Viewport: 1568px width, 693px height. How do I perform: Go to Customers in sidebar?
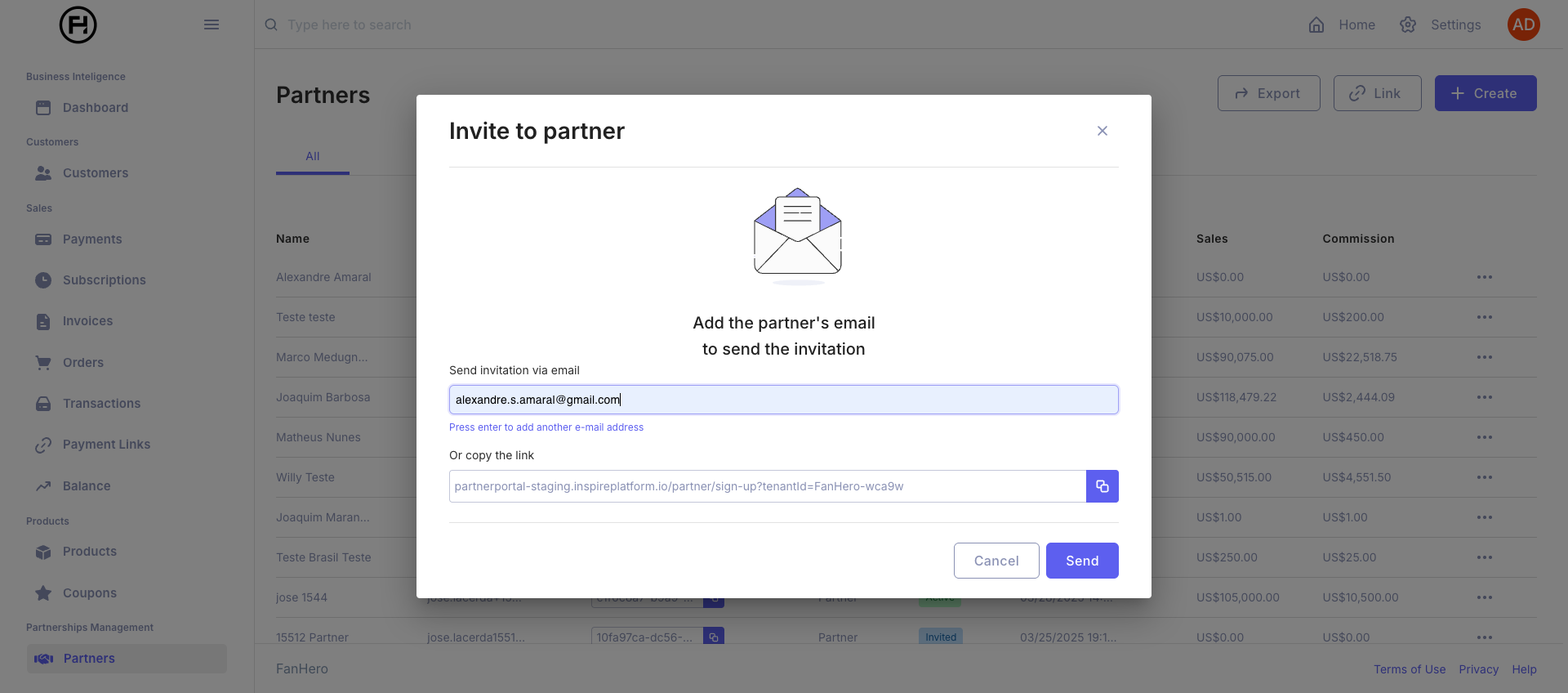tap(96, 173)
